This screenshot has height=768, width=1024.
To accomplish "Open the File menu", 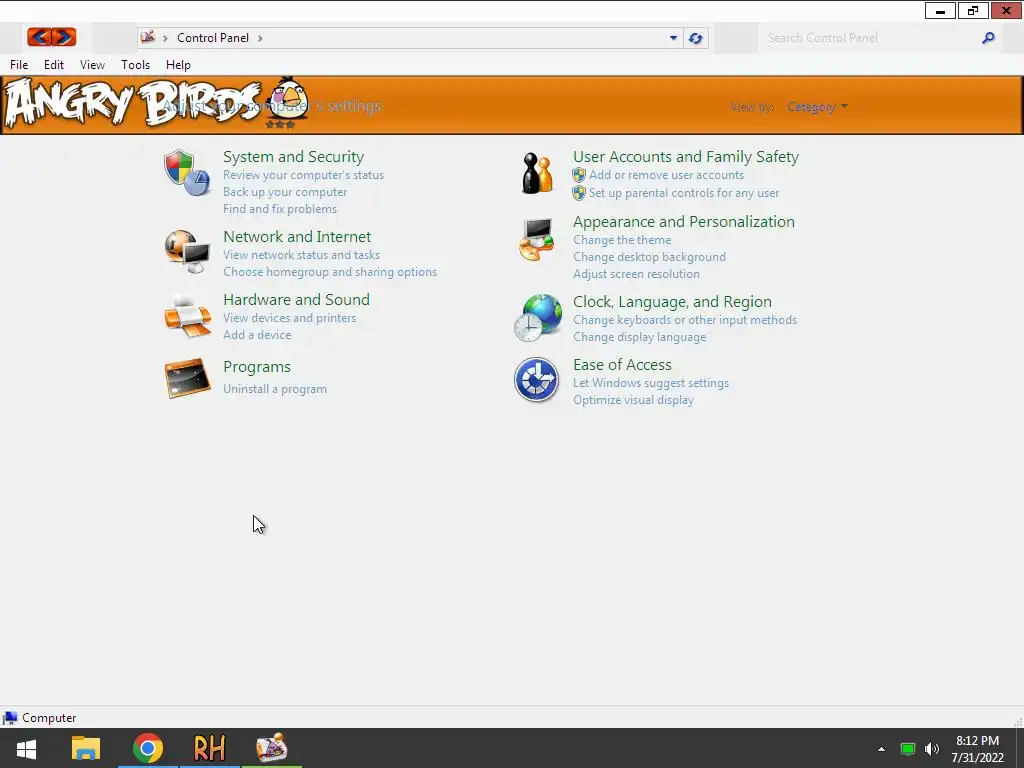I will pos(19,65).
